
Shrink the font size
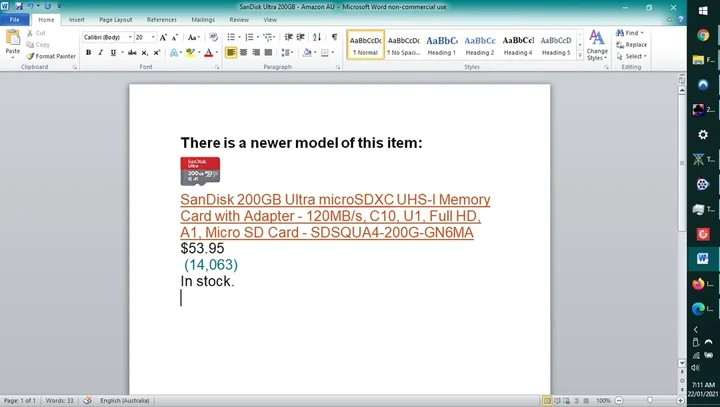click(174, 37)
